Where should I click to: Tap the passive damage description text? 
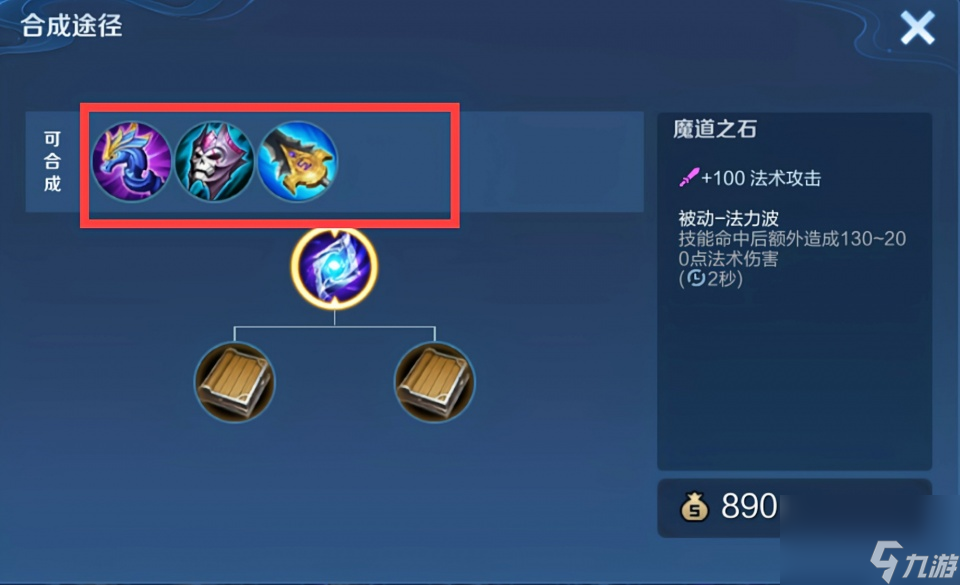[792, 248]
